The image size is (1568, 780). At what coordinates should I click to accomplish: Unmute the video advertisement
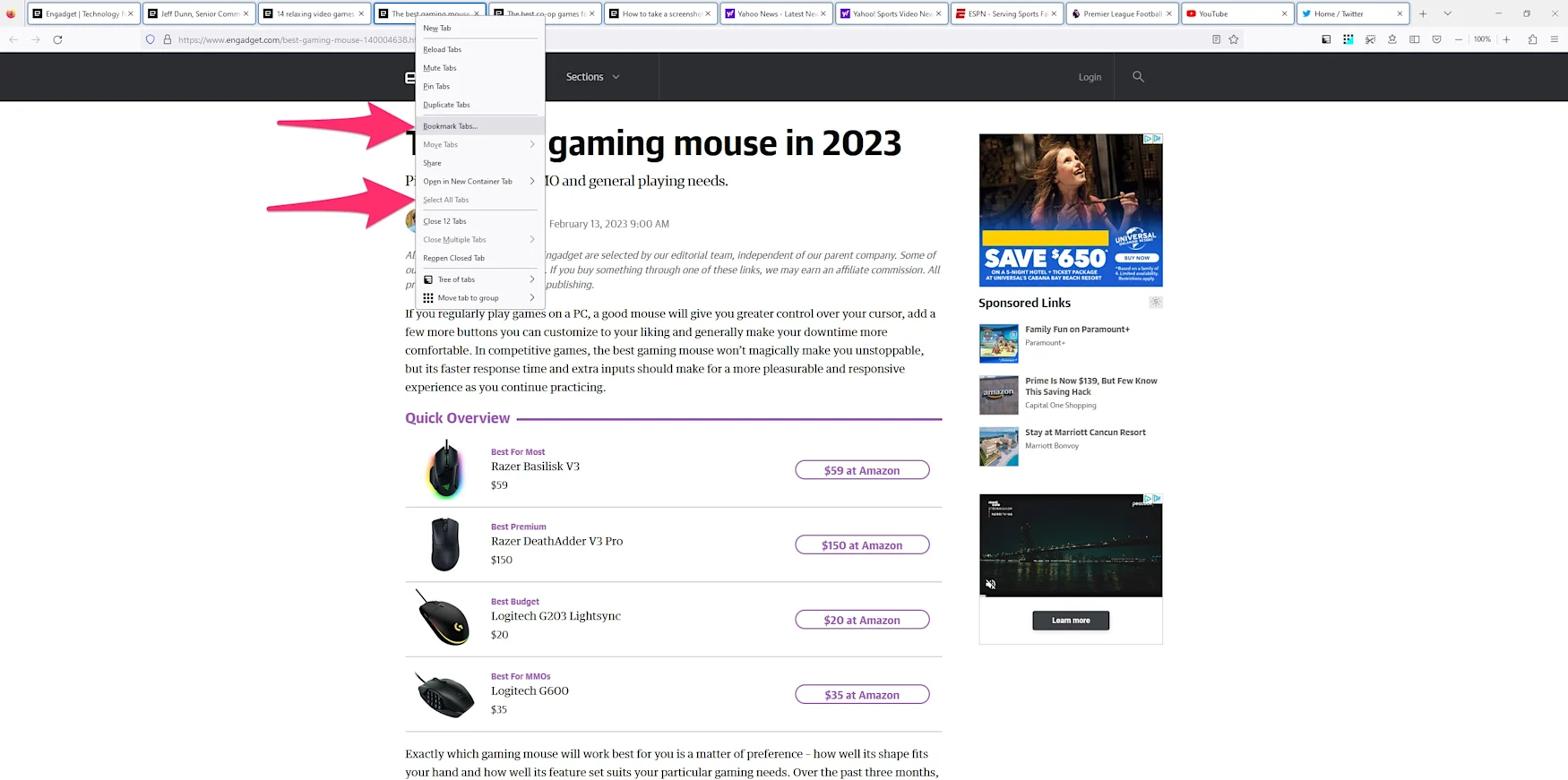pos(991,584)
